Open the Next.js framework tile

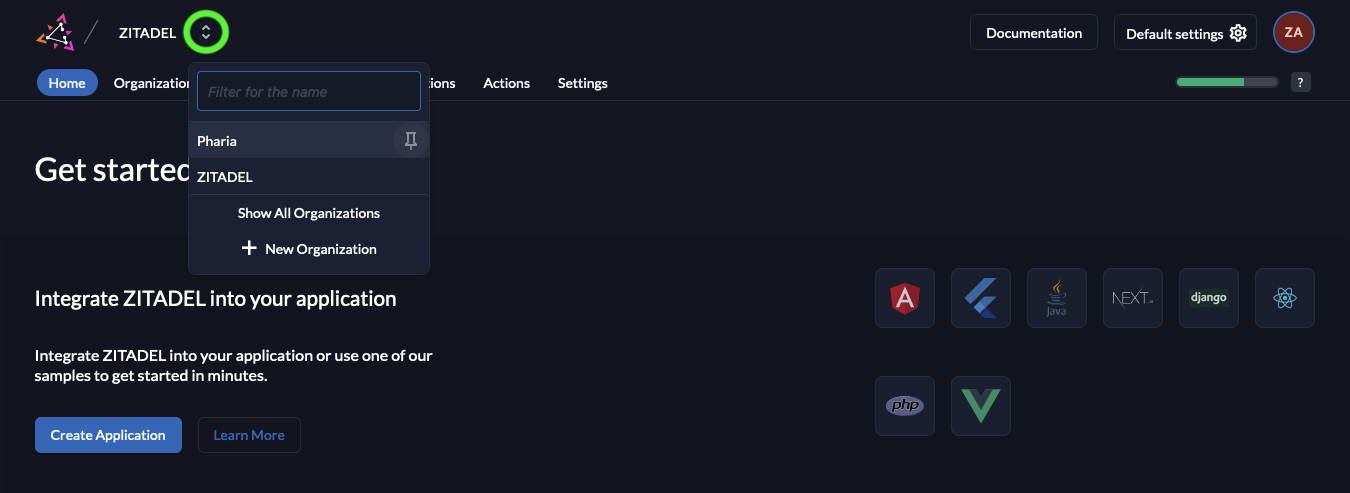[x=1133, y=298]
